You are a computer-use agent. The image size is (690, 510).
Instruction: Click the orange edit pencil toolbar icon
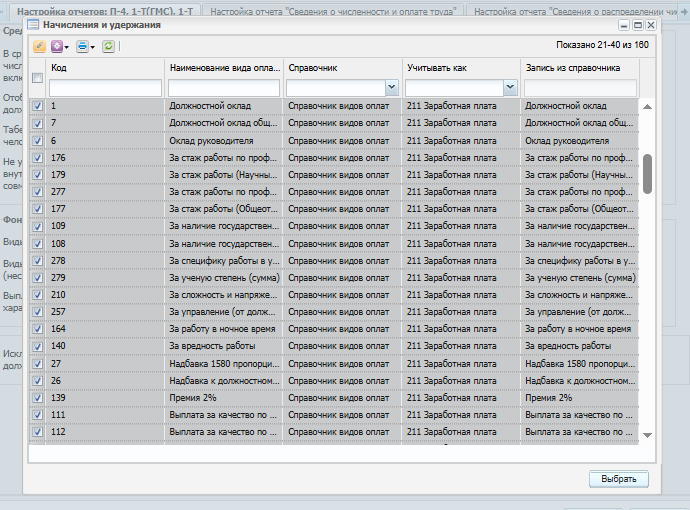pyautogui.click(x=39, y=46)
